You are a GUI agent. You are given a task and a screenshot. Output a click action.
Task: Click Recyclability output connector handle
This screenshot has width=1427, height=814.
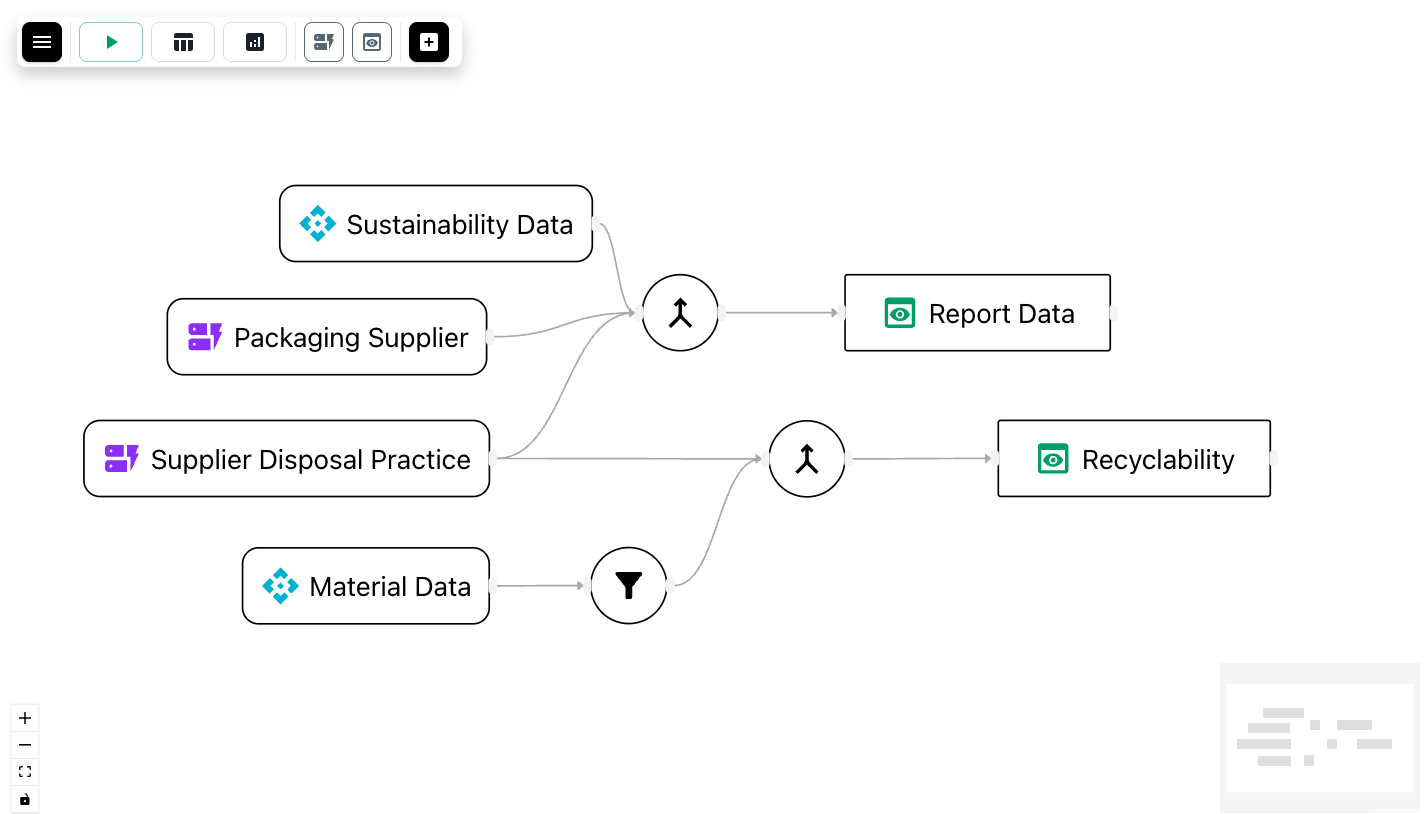pyautogui.click(x=1273, y=459)
